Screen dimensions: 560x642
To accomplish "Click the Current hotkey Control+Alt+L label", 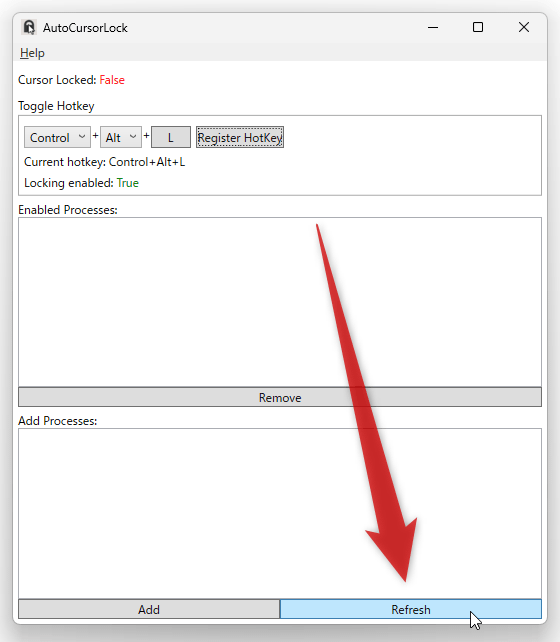I will click(x=104, y=162).
